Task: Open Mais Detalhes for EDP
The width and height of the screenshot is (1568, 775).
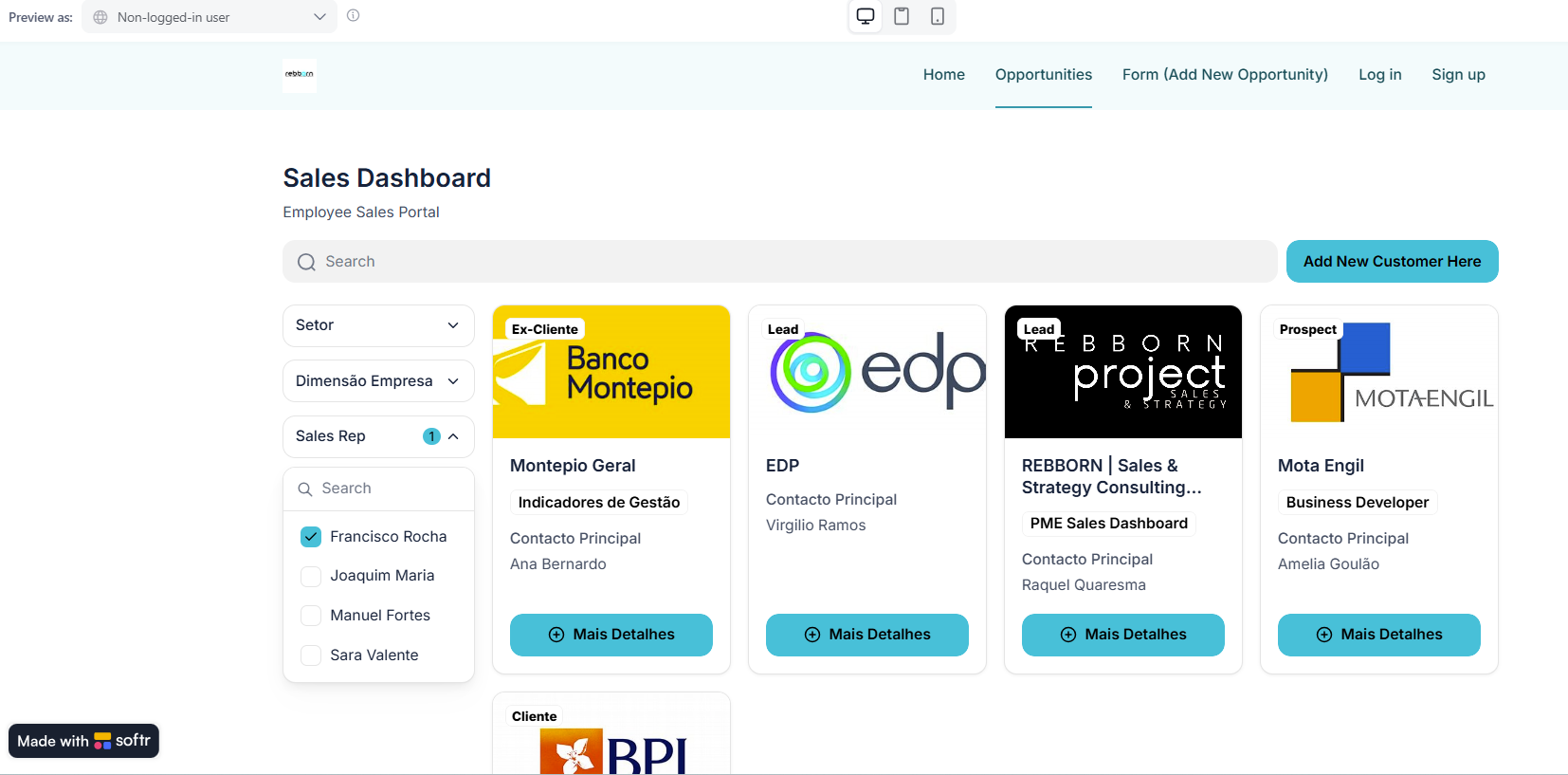Action: point(867,635)
